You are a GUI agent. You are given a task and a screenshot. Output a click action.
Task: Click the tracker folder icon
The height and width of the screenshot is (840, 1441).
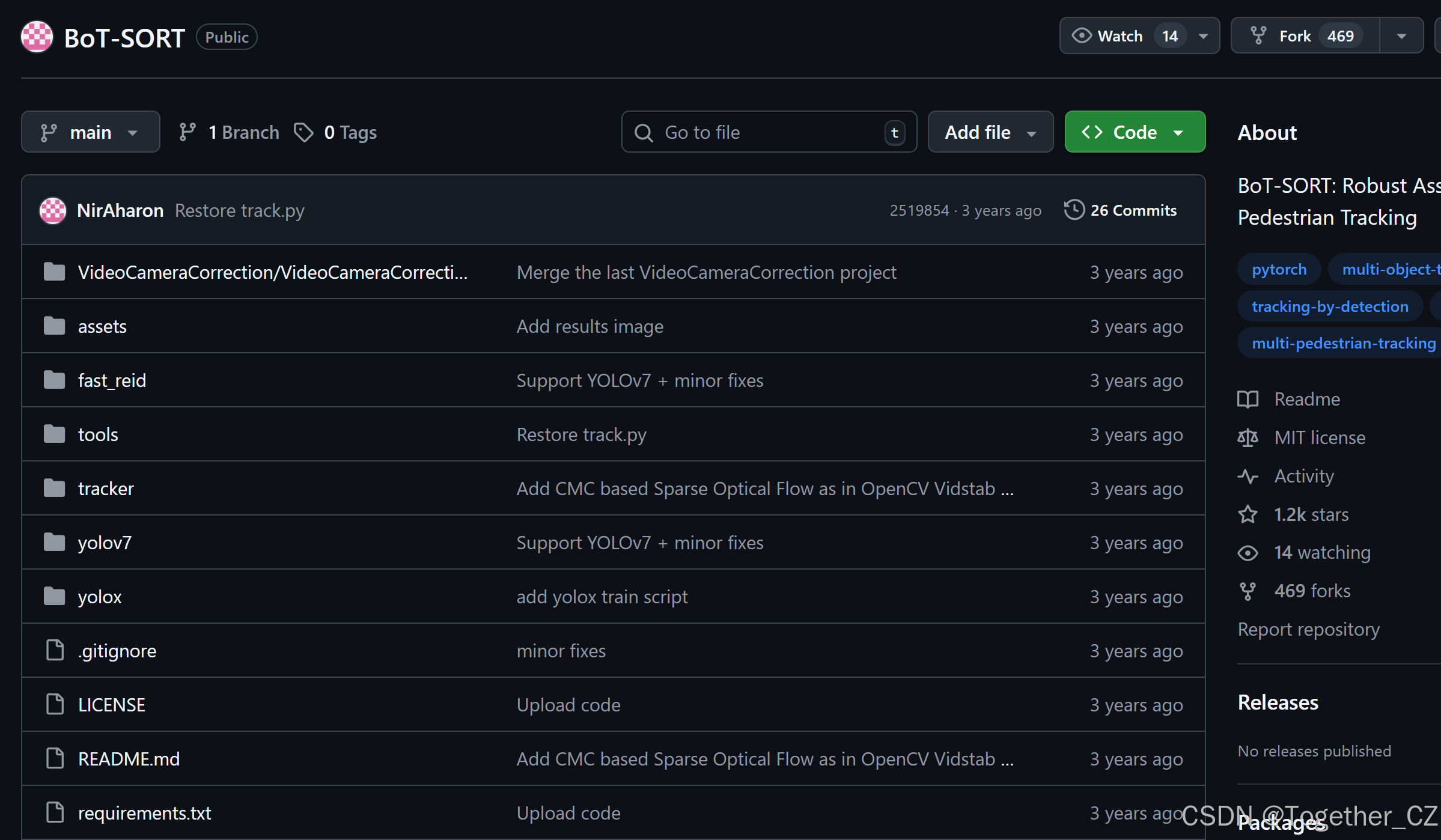pyautogui.click(x=55, y=488)
